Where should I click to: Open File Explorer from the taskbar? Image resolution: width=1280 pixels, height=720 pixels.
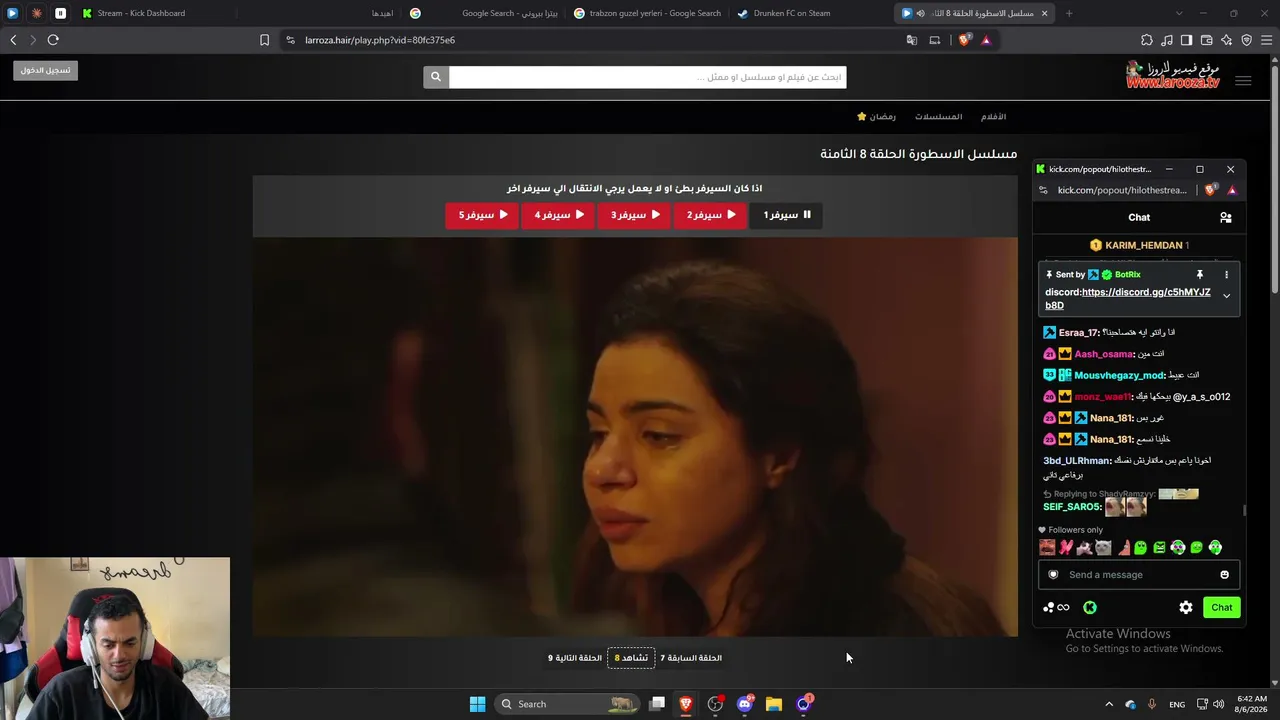(773, 704)
